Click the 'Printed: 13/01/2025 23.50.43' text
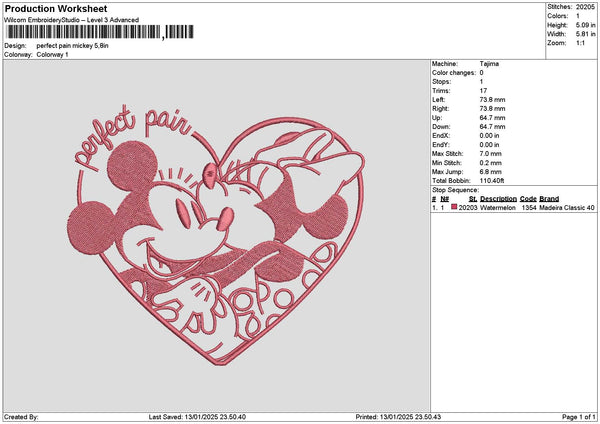 click(x=398, y=417)
